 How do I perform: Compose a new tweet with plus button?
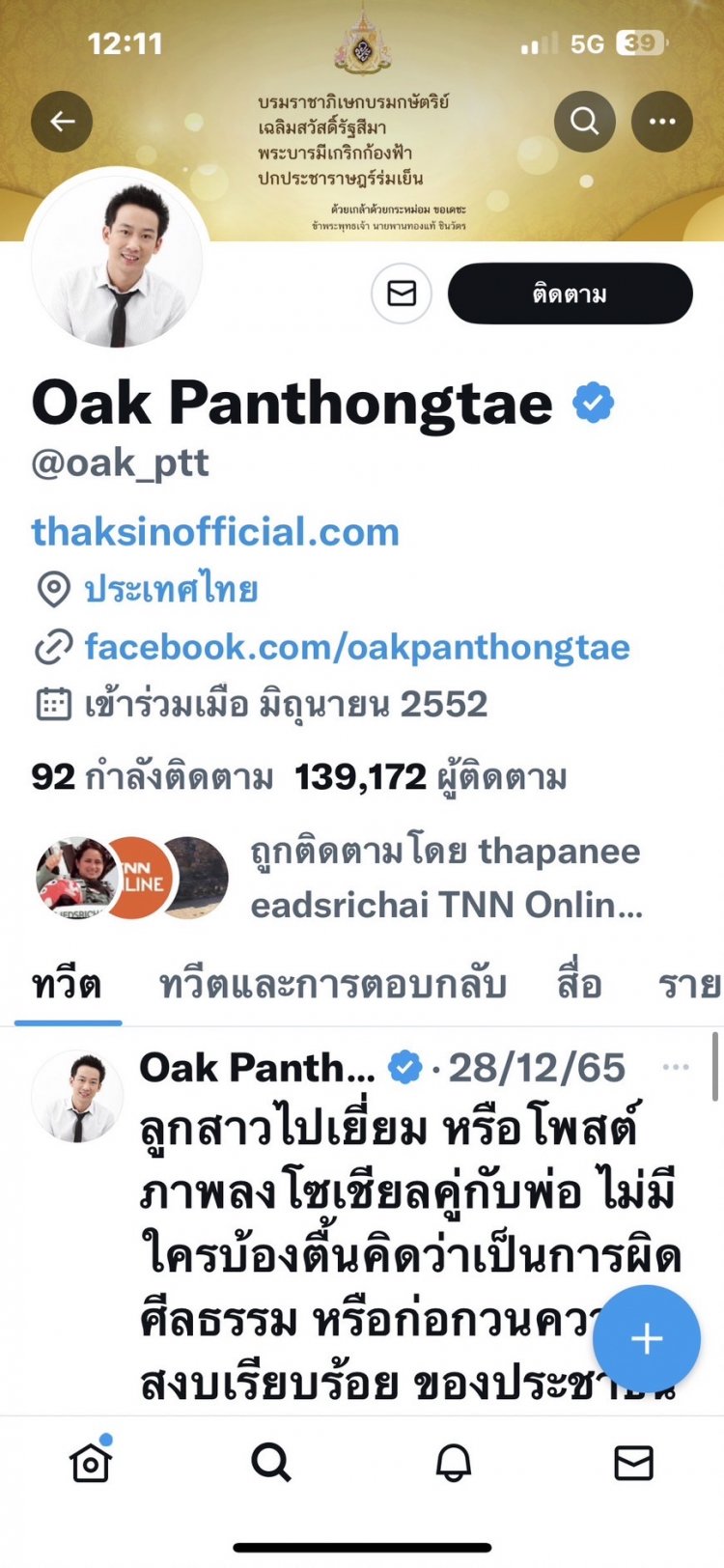(x=646, y=1339)
